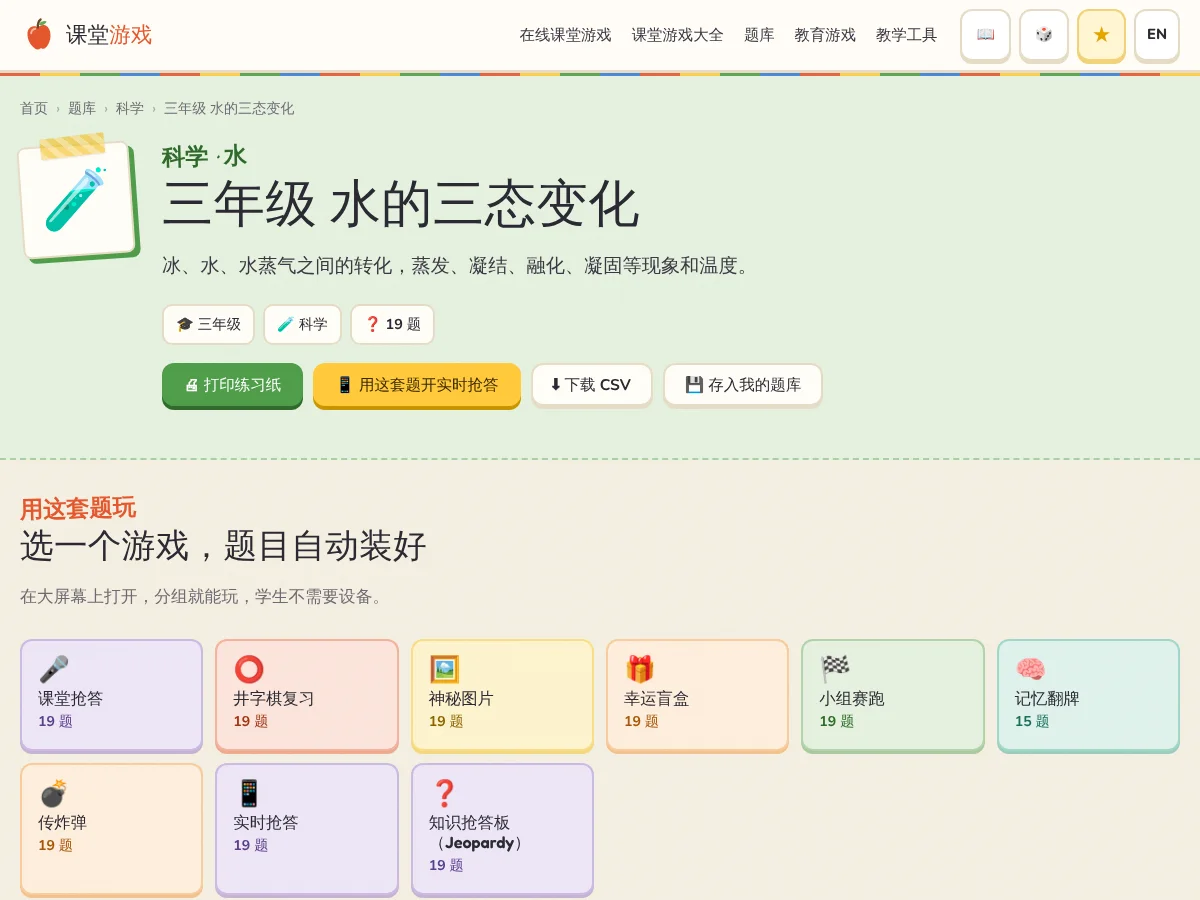Open 课堂游戏大全 in the top navigation
This screenshot has width=1200, height=900.
click(x=677, y=35)
